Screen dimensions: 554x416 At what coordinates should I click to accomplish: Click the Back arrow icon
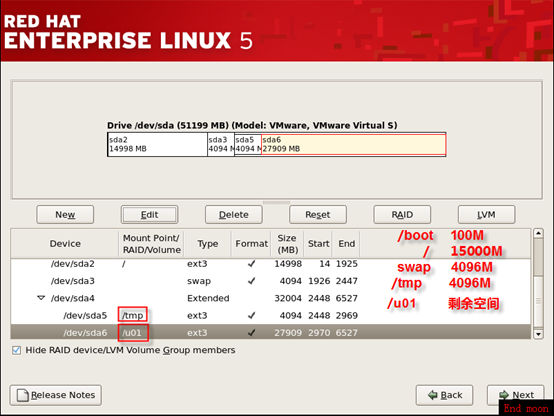[432, 395]
